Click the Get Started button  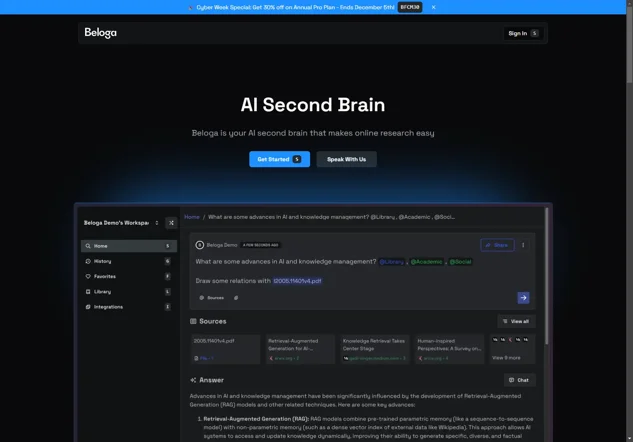point(279,159)
